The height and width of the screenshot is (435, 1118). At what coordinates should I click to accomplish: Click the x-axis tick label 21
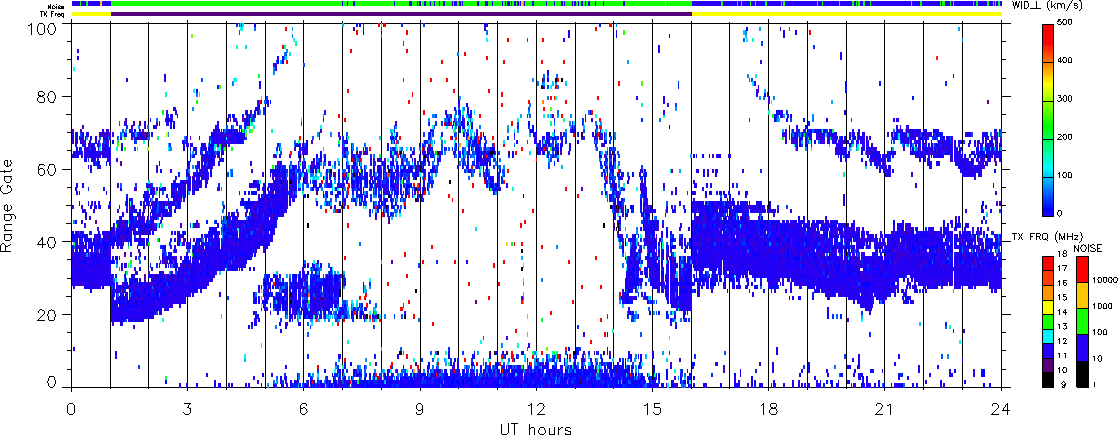pos(885,410)
